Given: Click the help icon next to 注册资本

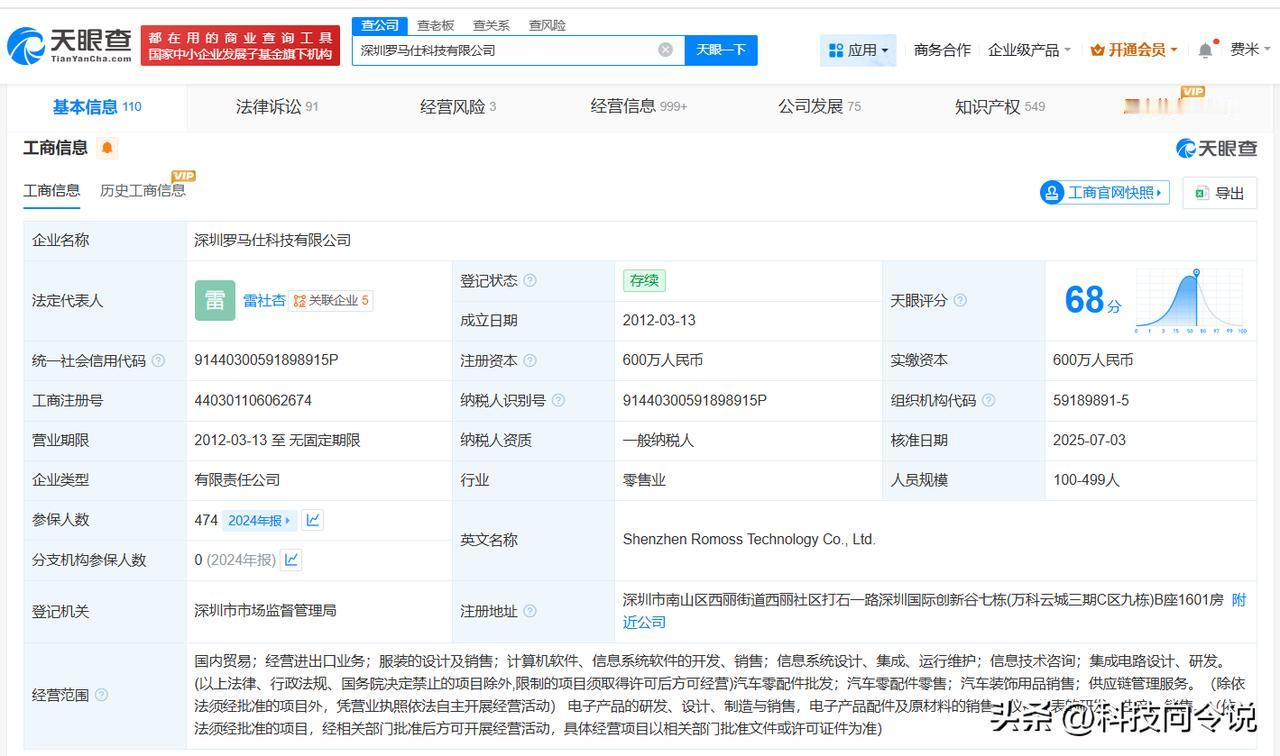Looking at the screenshot, I should (530, 360).
